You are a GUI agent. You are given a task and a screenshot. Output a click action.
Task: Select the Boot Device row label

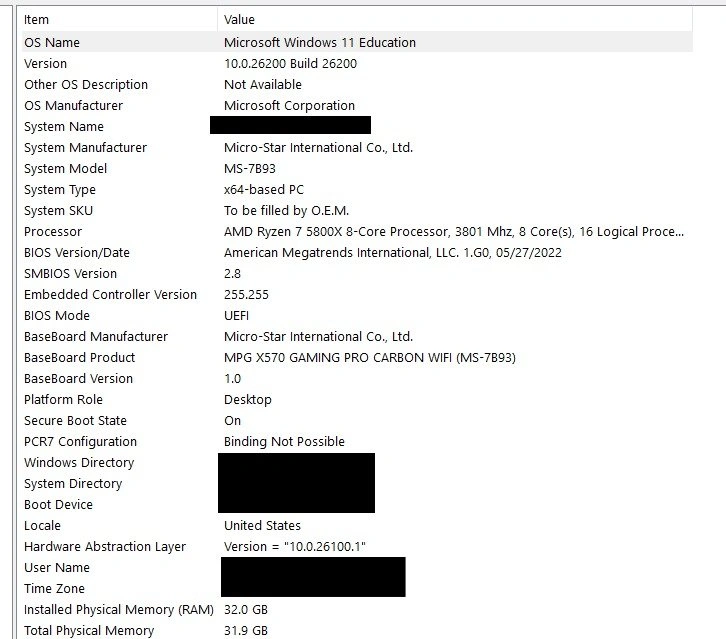58,505
